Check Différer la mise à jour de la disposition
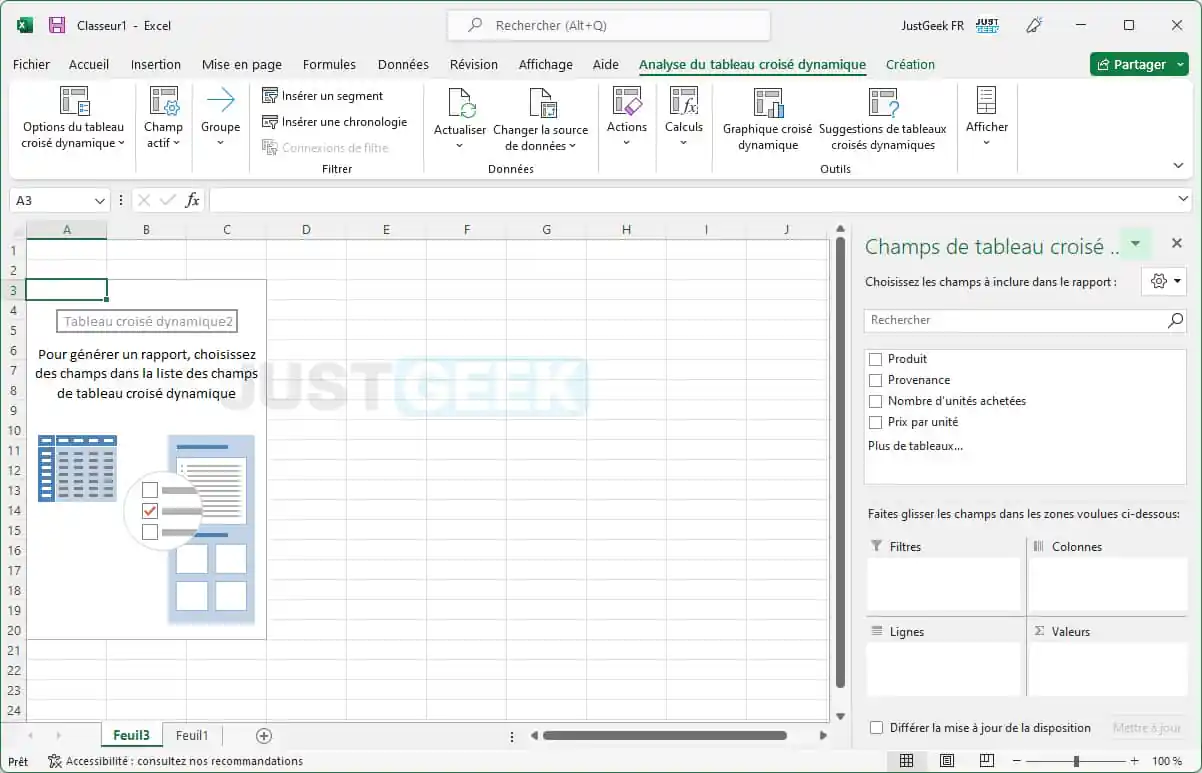The width and height of the screenshot is (1202, 773). (x=875, y=728)
